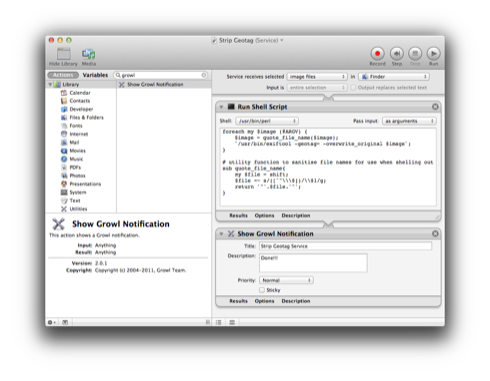Open the Pass input 'as arguments' dropdown

(x=409, y=121)
